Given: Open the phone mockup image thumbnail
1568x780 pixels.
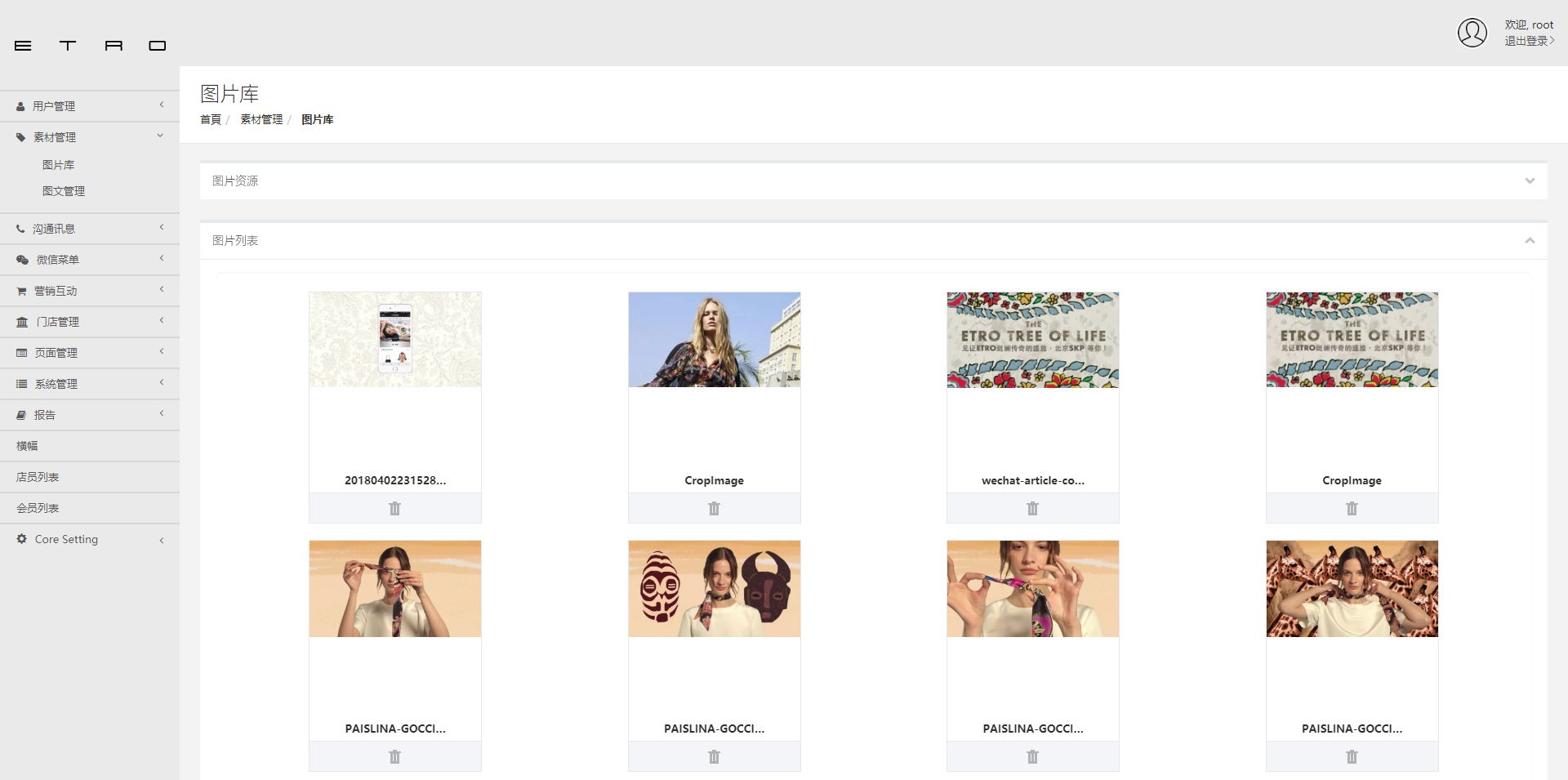Looking at the screenshot, I should point(394,340).
